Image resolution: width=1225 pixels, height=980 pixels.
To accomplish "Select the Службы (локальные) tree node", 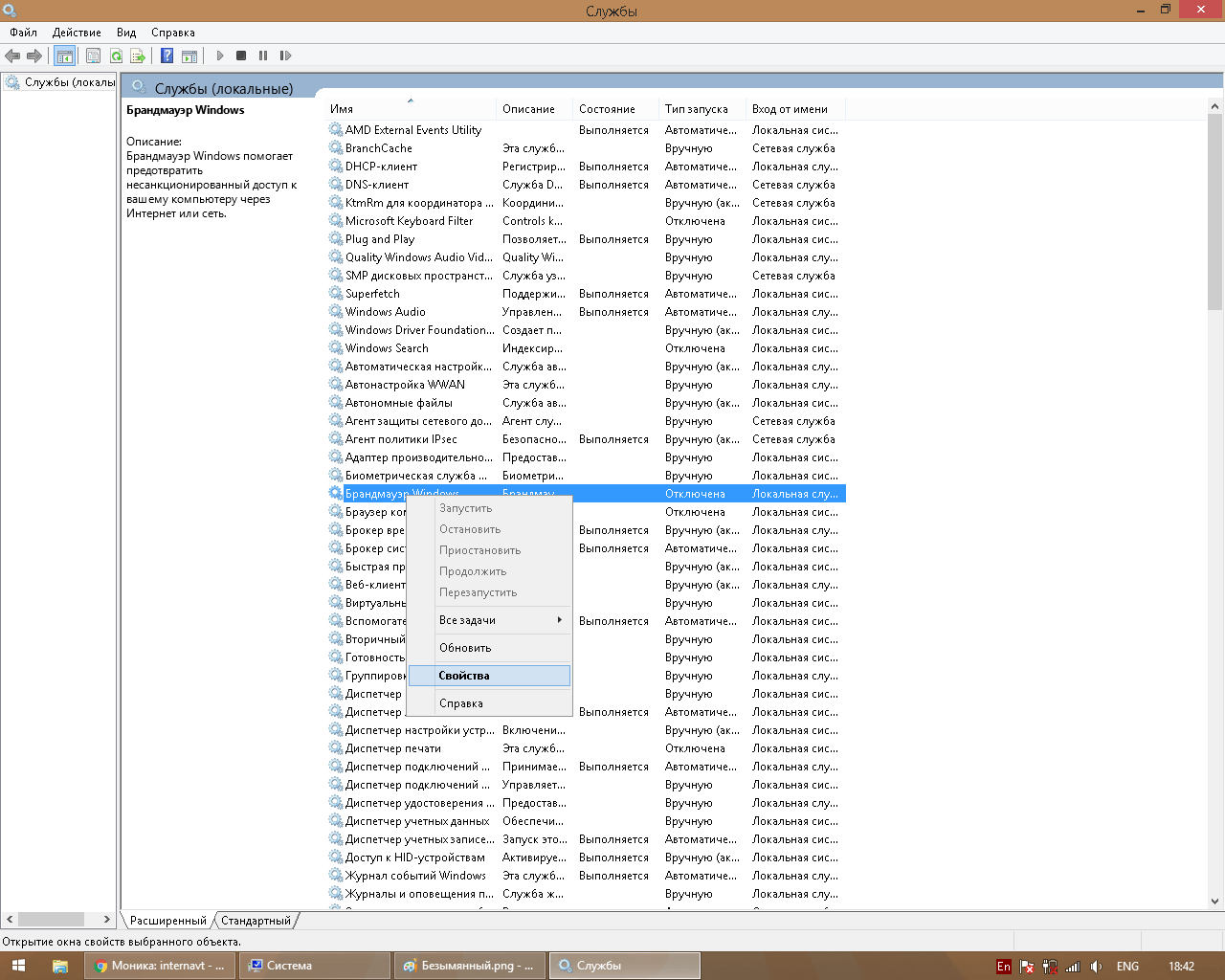I will pyautogui.click(x=61, y=82).
